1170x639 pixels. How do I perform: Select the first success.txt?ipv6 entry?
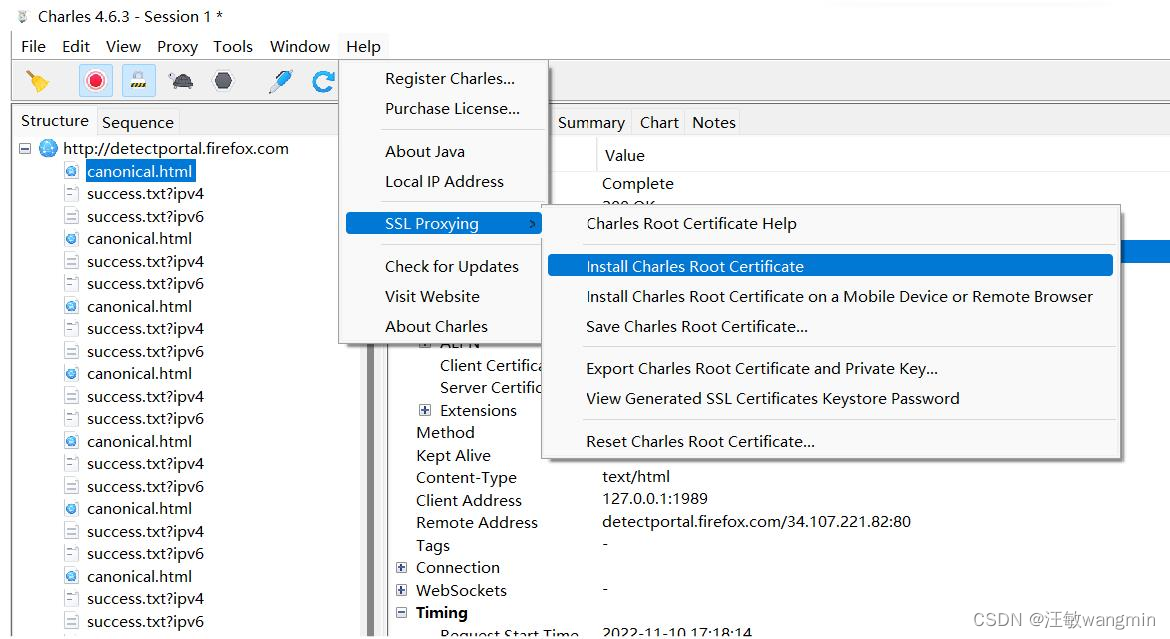coord(145,216)
